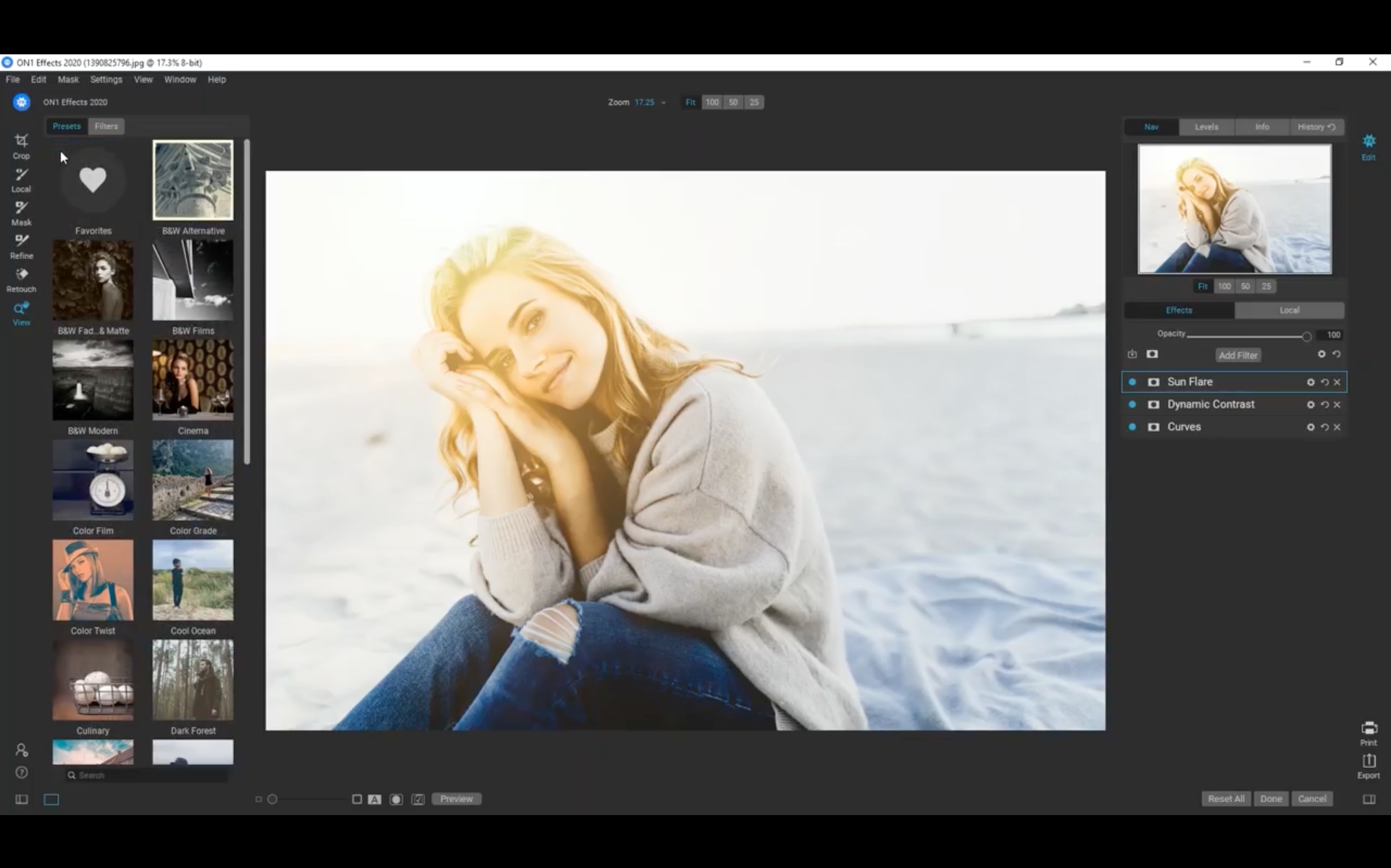Image resolution: width=1391 pixels, height=868 pixels.
Task: Switch to the Levels tab
Action: [1206, 127]
